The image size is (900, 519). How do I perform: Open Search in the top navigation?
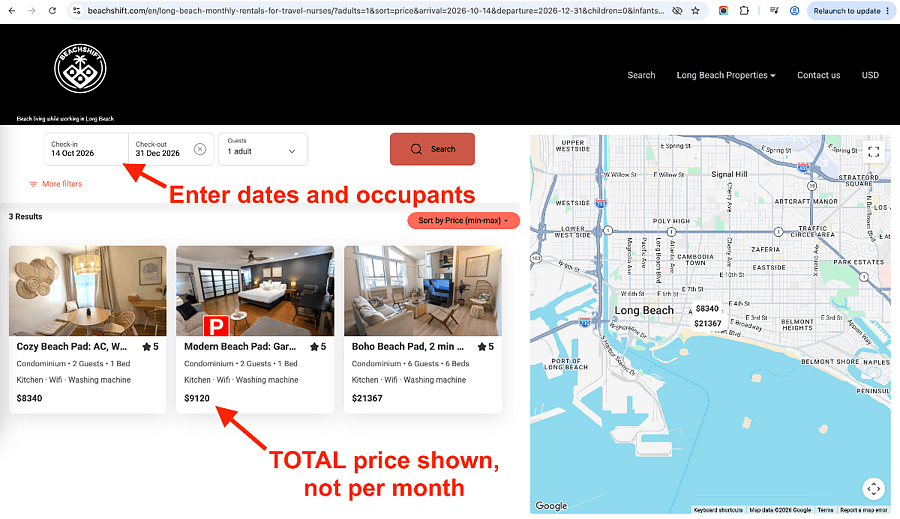pyautogui.click(x=641, y=75)
